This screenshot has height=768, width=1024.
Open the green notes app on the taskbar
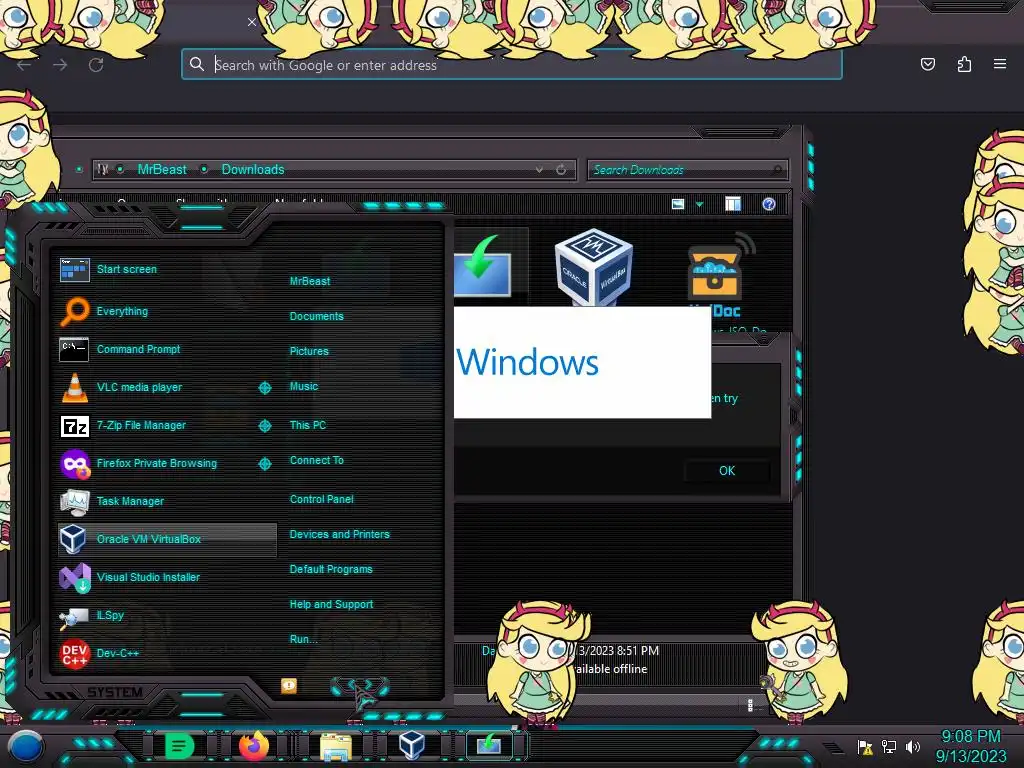click(x=178, y=746)
